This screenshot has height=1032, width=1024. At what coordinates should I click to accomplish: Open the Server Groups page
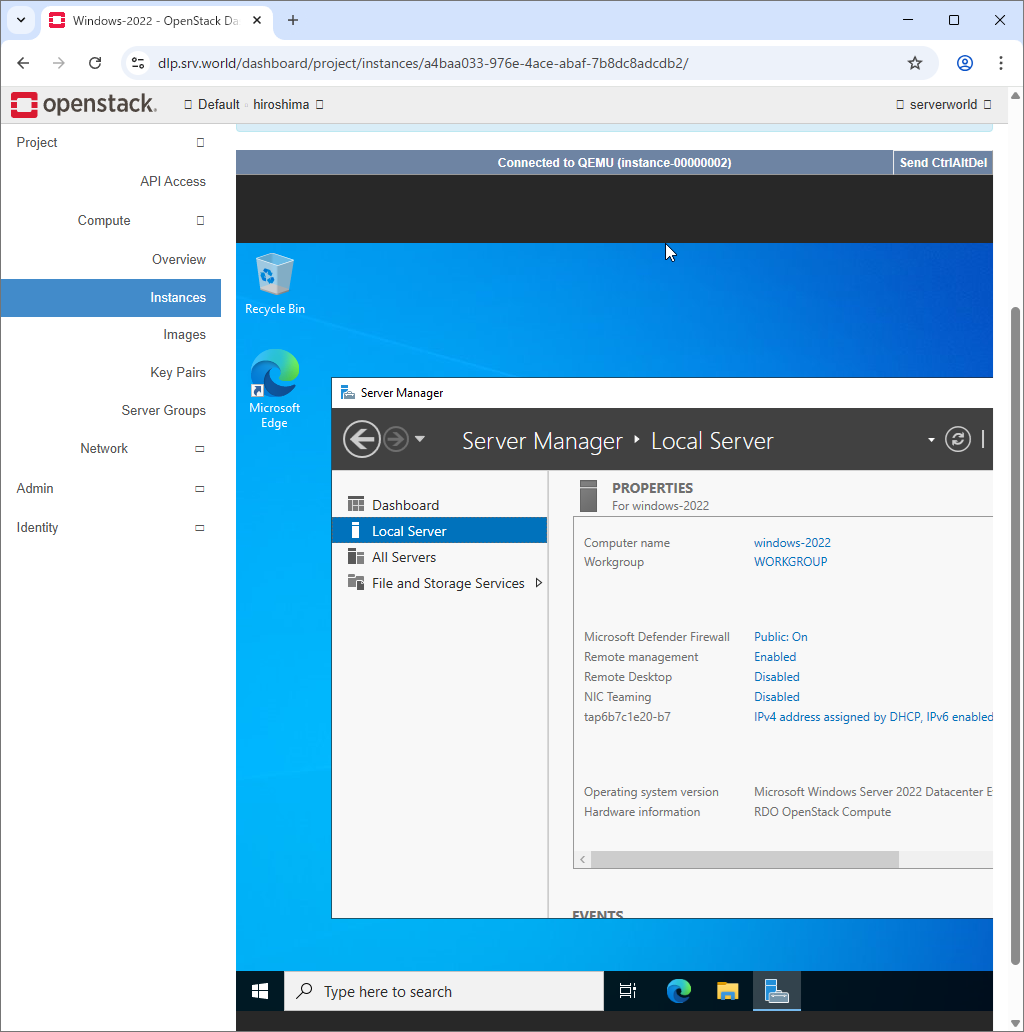point(163,410)
